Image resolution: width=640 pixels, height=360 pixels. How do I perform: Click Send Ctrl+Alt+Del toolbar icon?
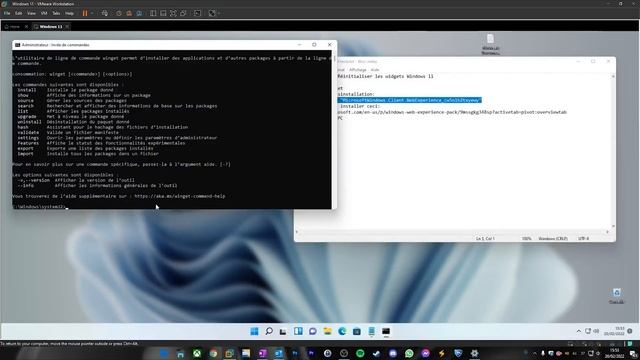pyautogui.click(x=105, y=13)
